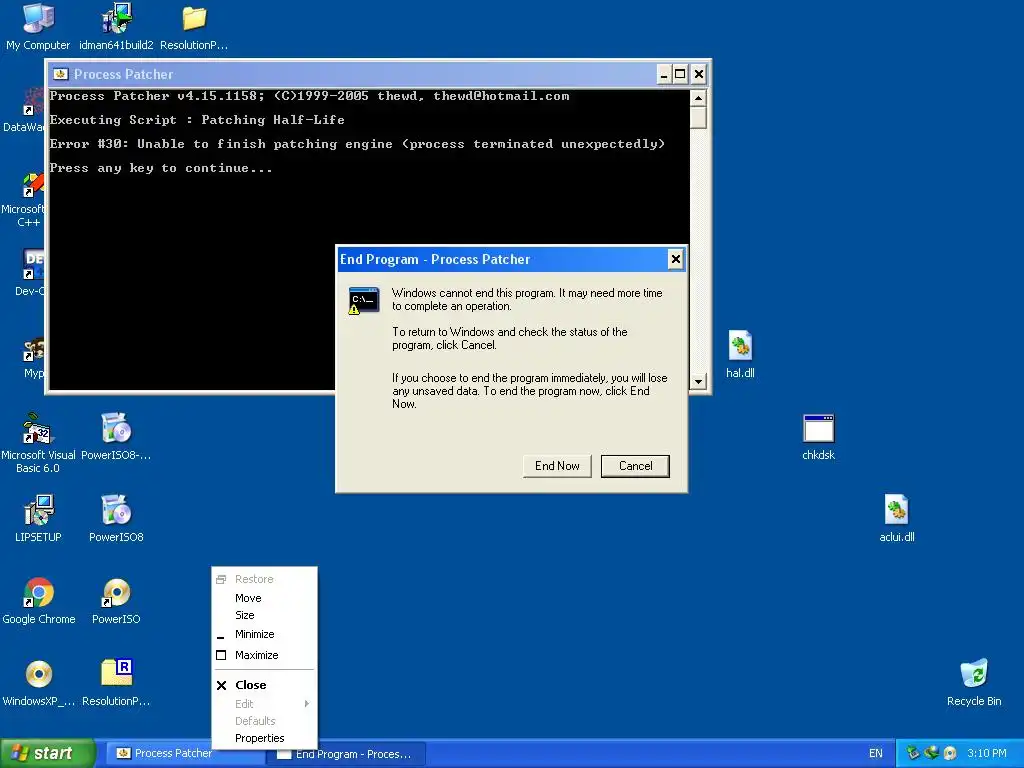Minimize the Process Patcher window
1024x768 pixels.
pos(664,74)
